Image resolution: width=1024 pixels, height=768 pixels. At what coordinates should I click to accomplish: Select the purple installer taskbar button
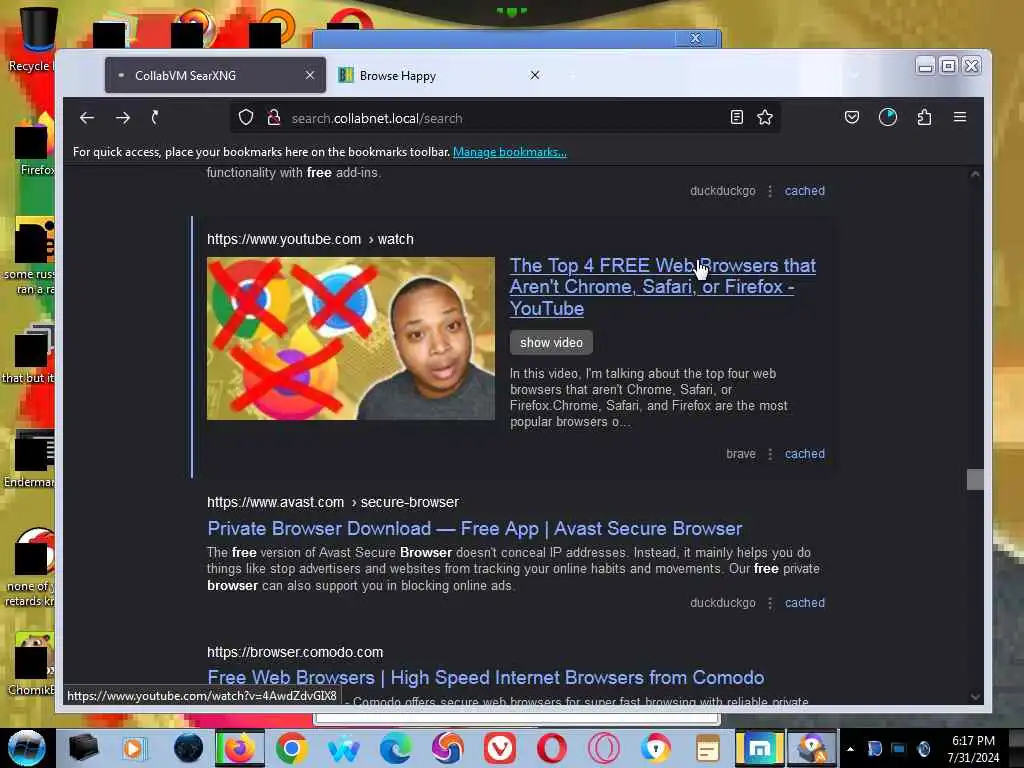coord(812,748)
